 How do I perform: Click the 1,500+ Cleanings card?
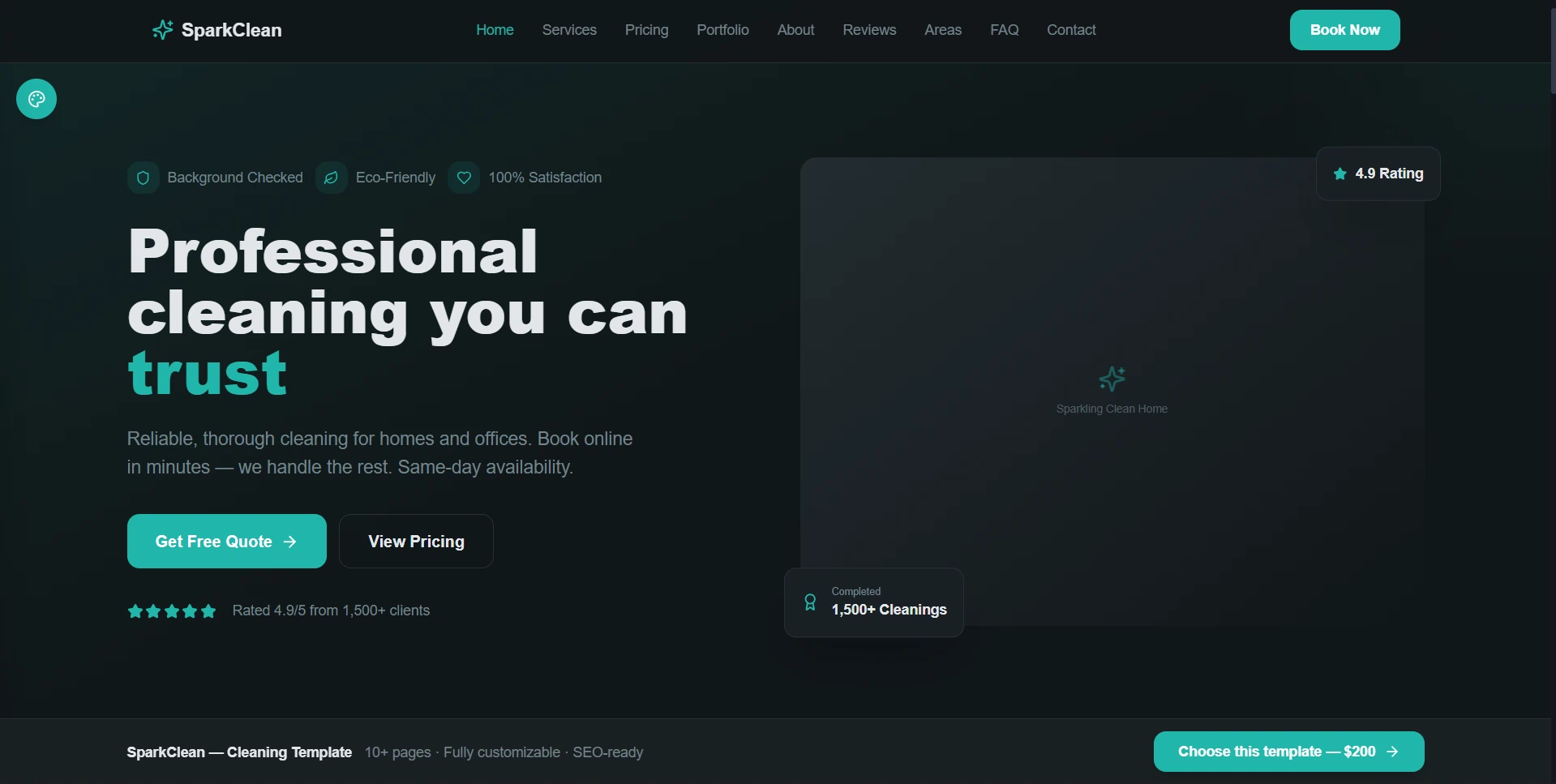click(x=873, y=602)
